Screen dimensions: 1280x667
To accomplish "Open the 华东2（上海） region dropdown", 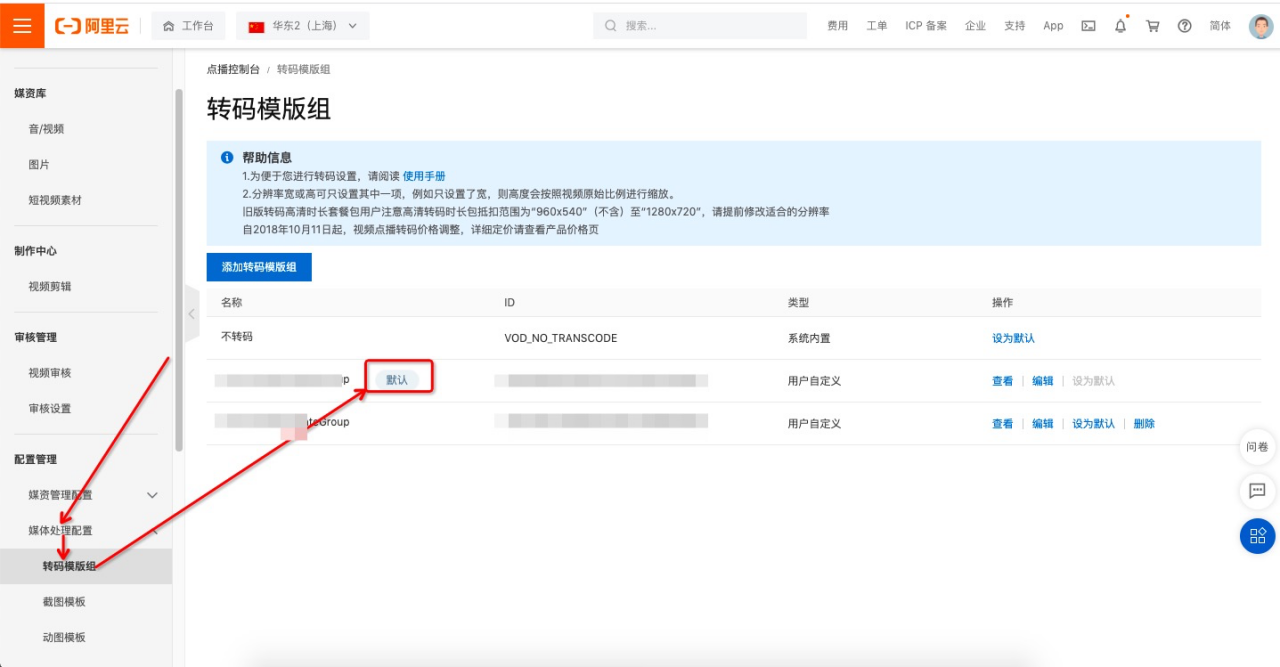I will (303, 26).
